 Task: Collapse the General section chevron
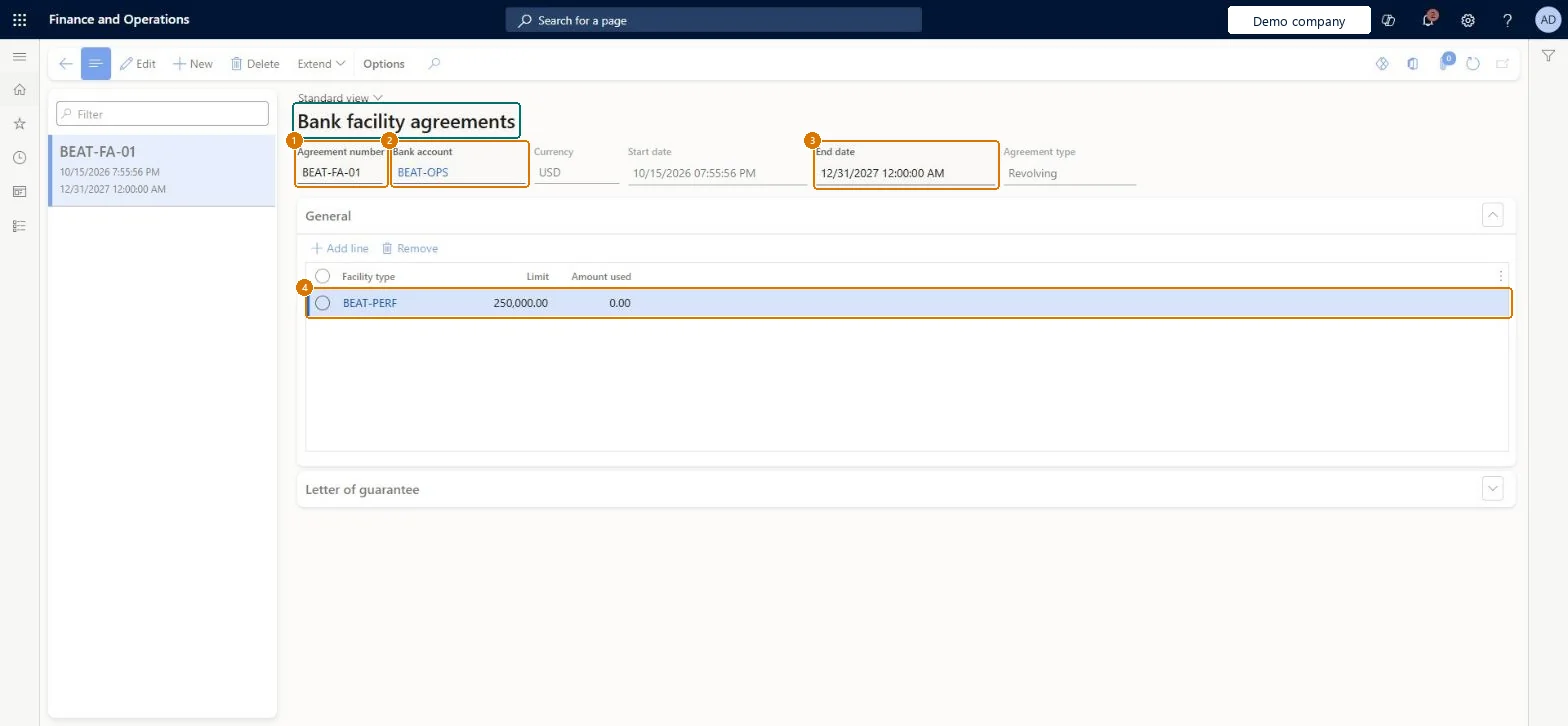coord(1493,215)
